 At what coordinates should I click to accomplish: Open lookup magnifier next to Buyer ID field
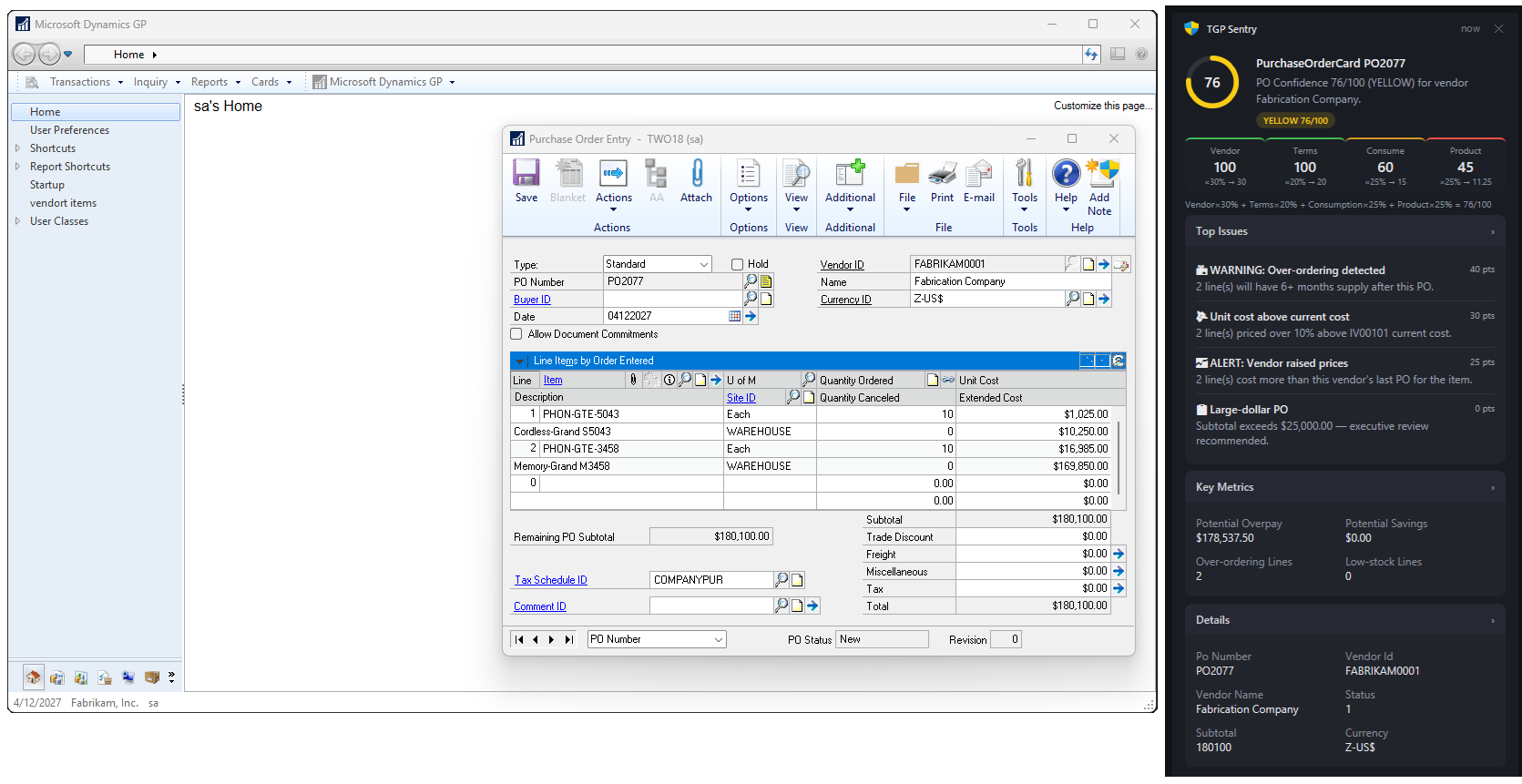point(751,299)
